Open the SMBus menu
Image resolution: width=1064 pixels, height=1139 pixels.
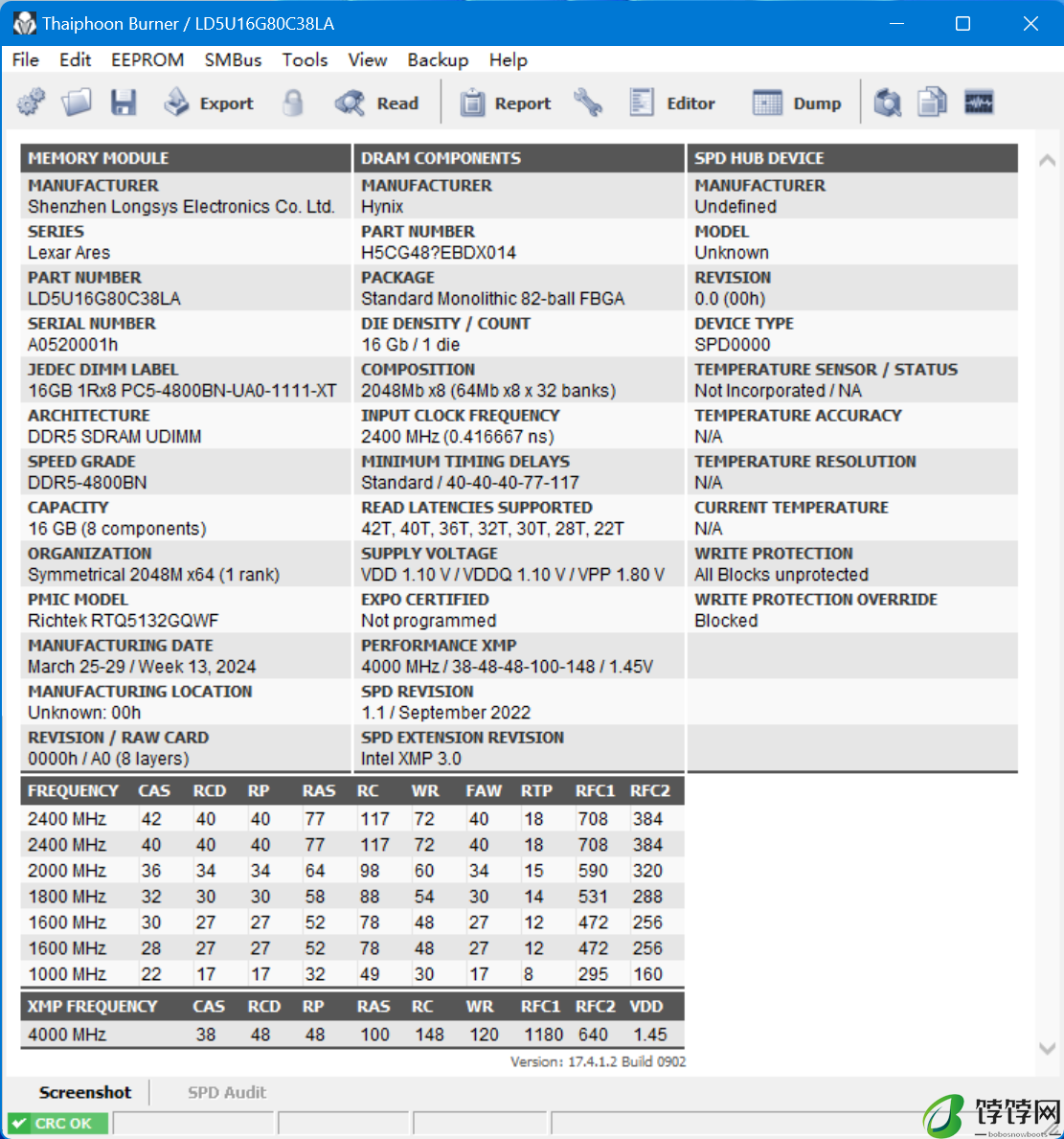pyautogui.click(x=233, y=59)
